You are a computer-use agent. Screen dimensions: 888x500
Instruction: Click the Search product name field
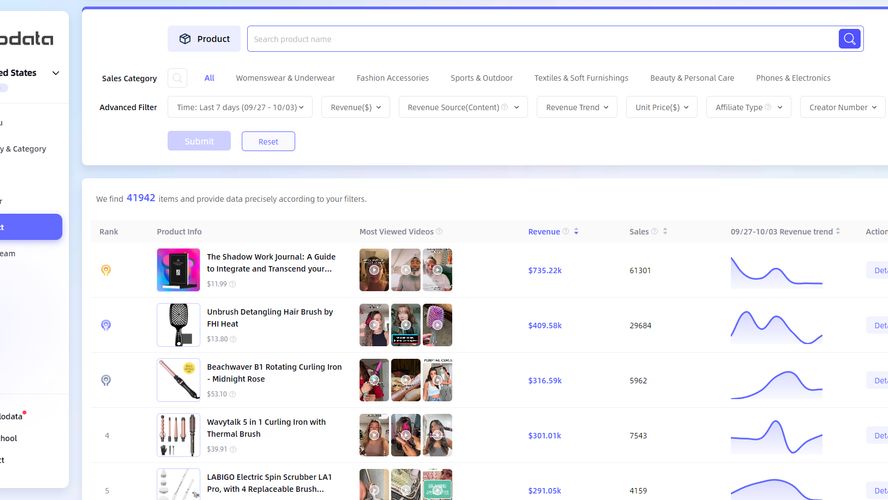pos(540,39)
